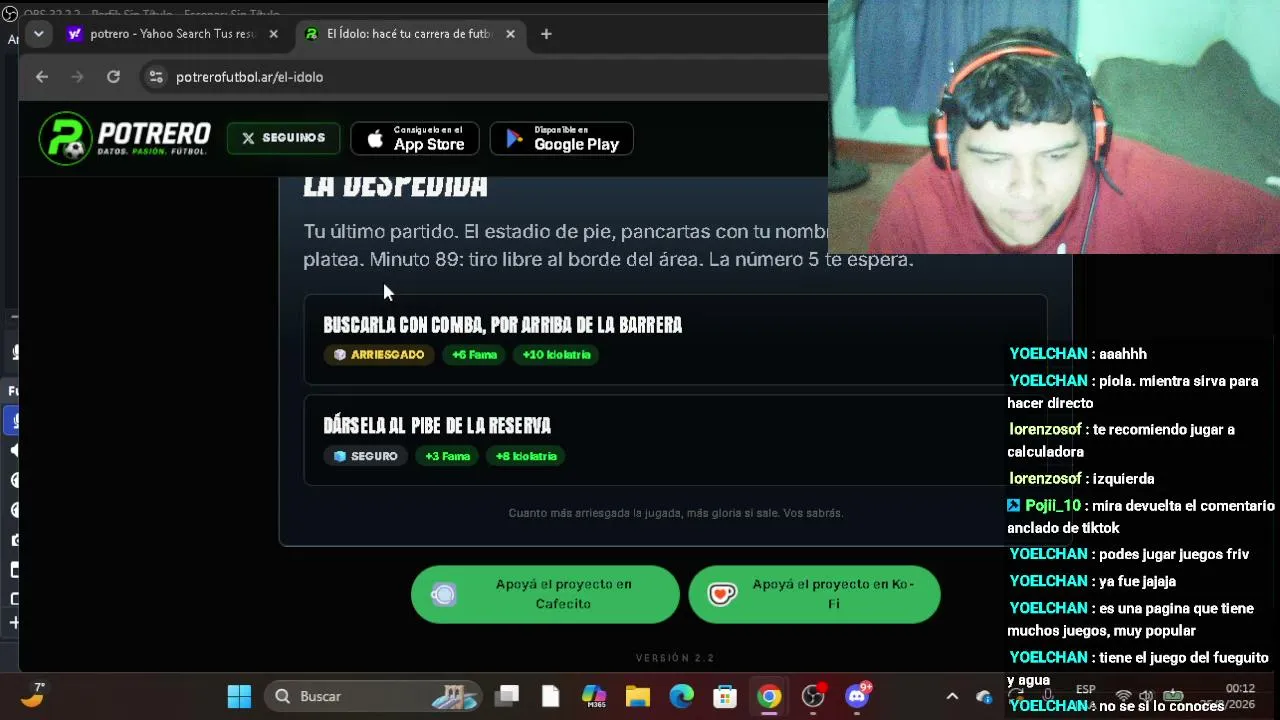Choose 'Dársela al pibe de la reserva'
This screenshot has width=1280, height=720.
[x=675, y=440]
